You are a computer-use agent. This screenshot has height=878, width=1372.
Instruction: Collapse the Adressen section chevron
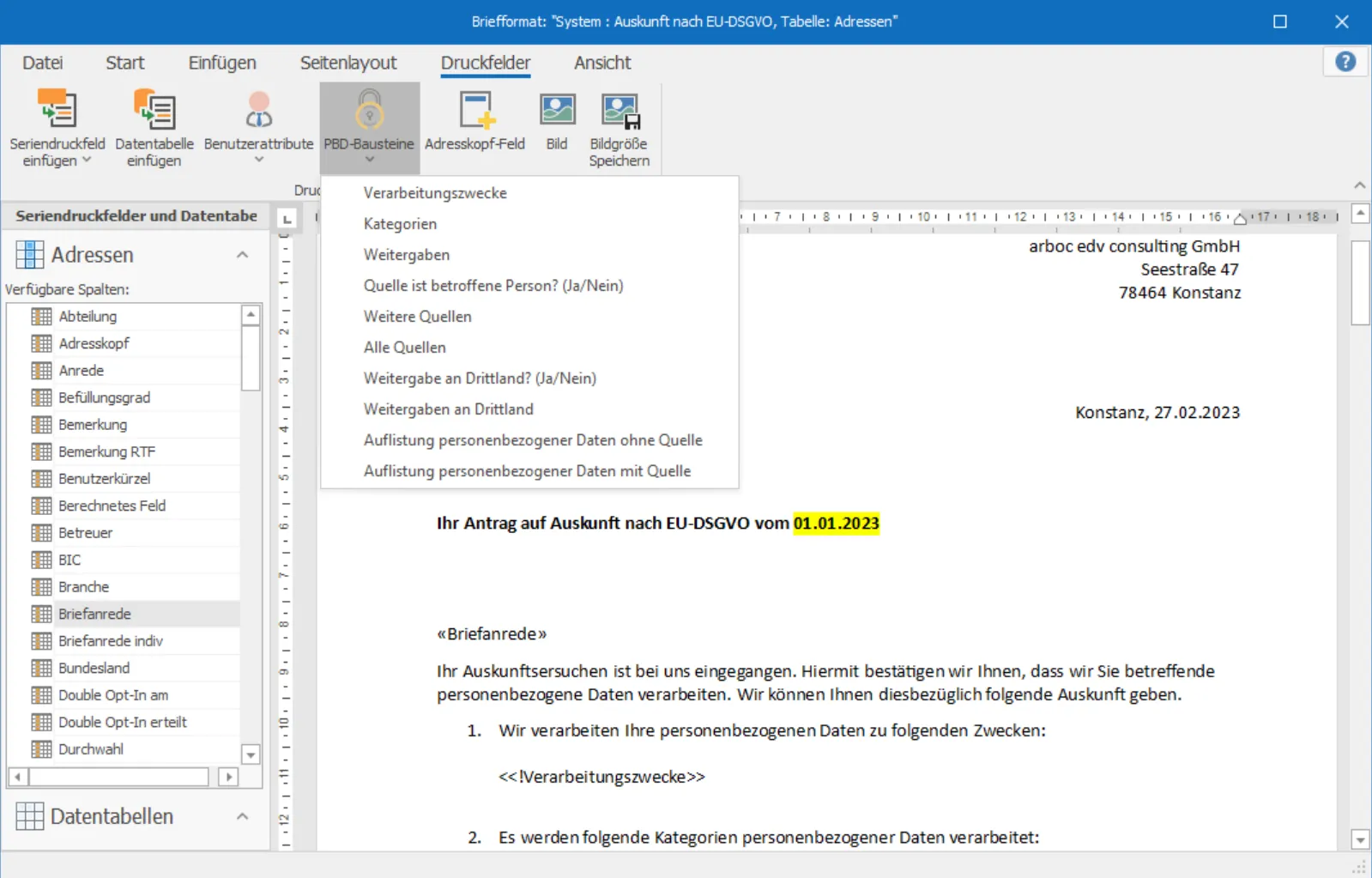243,255
